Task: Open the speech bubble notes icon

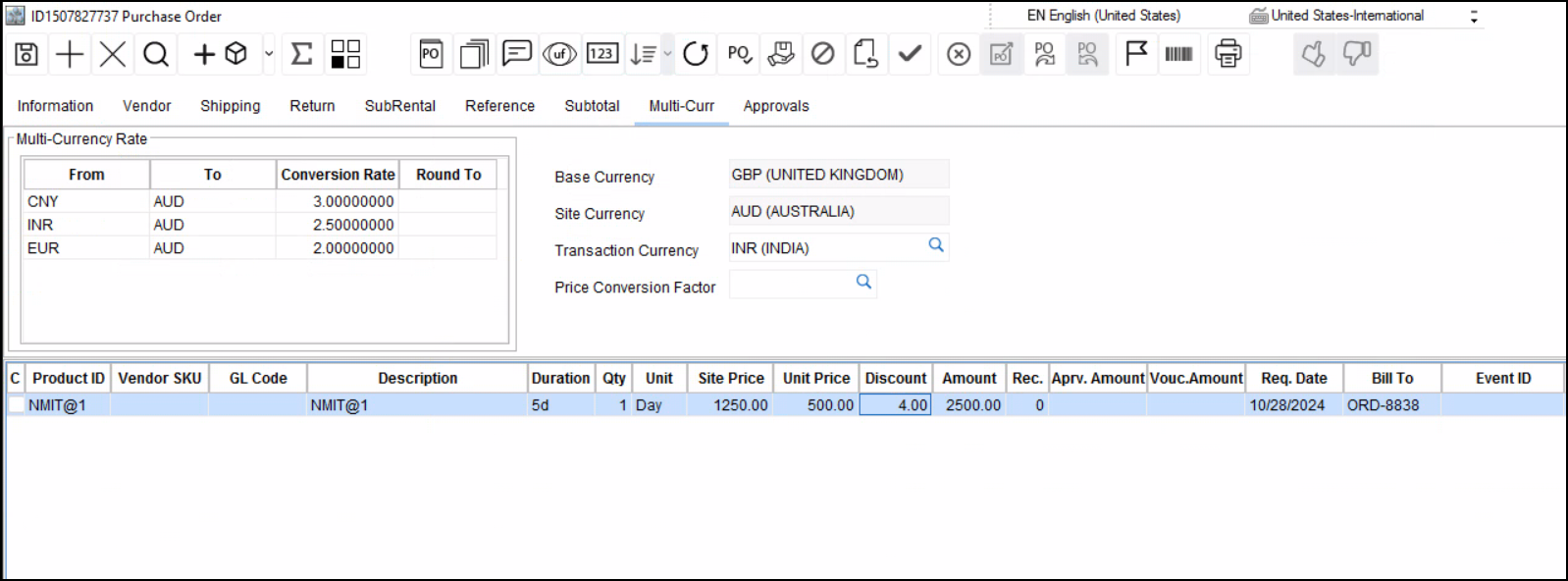Action: tap(516, 53)
